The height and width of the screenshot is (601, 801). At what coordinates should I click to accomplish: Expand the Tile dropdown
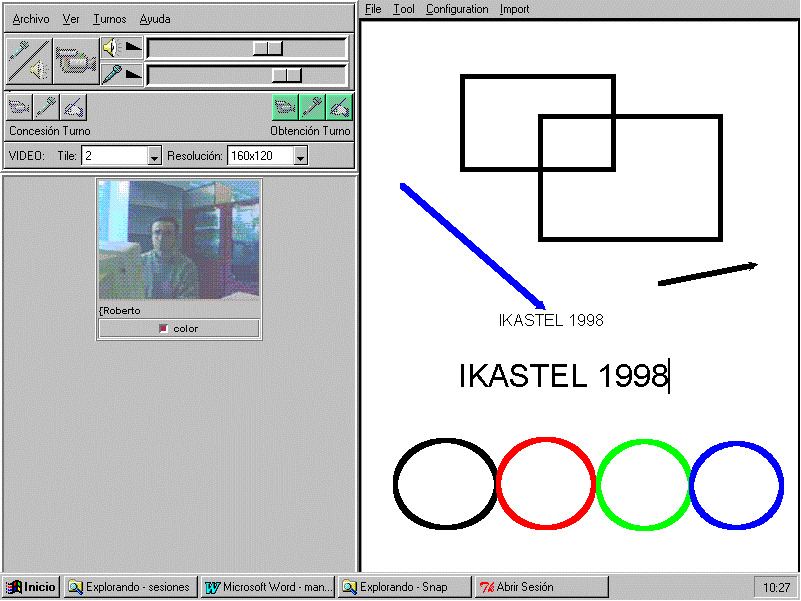pos(154,156)
